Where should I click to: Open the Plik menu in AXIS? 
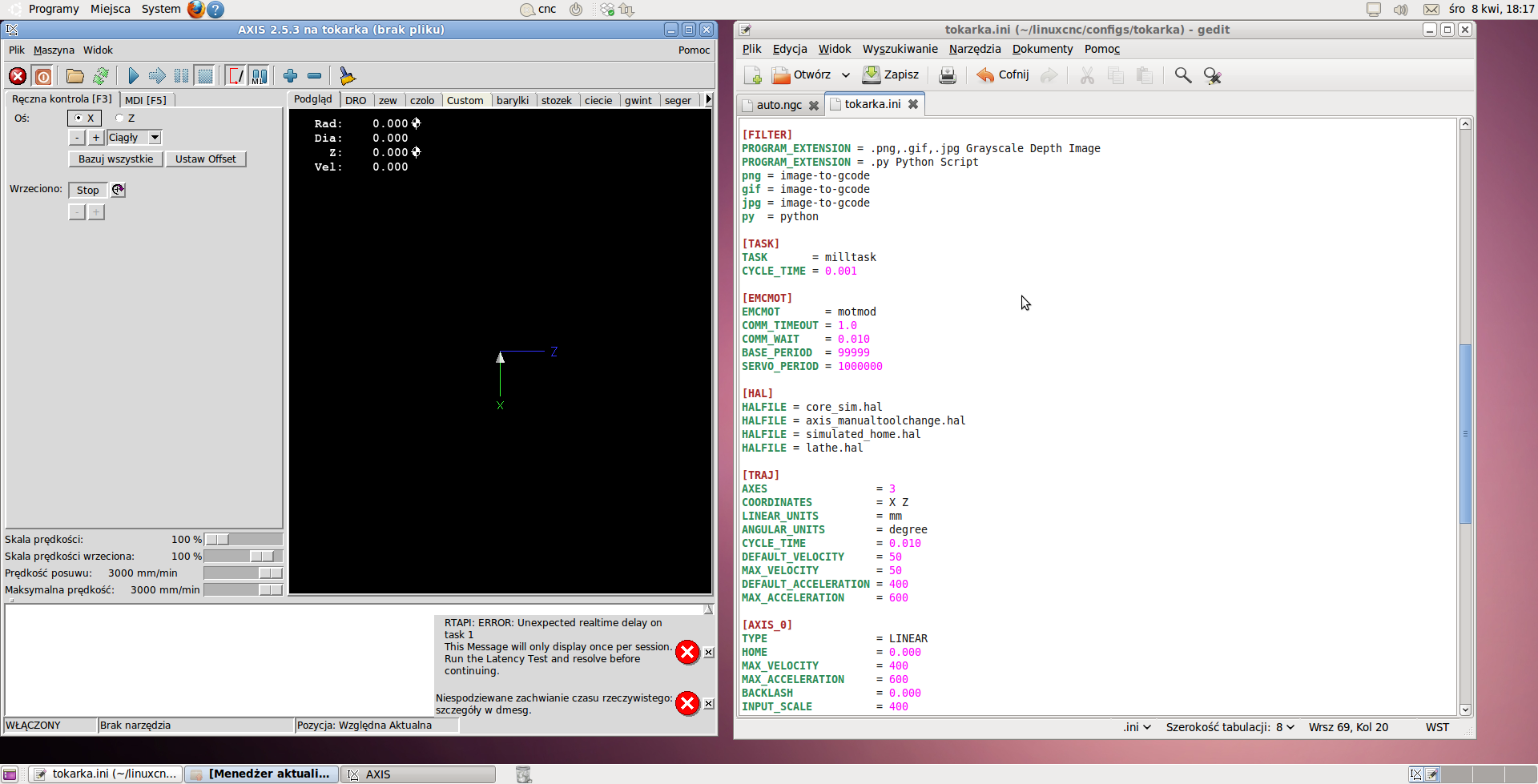pos(17,50)
